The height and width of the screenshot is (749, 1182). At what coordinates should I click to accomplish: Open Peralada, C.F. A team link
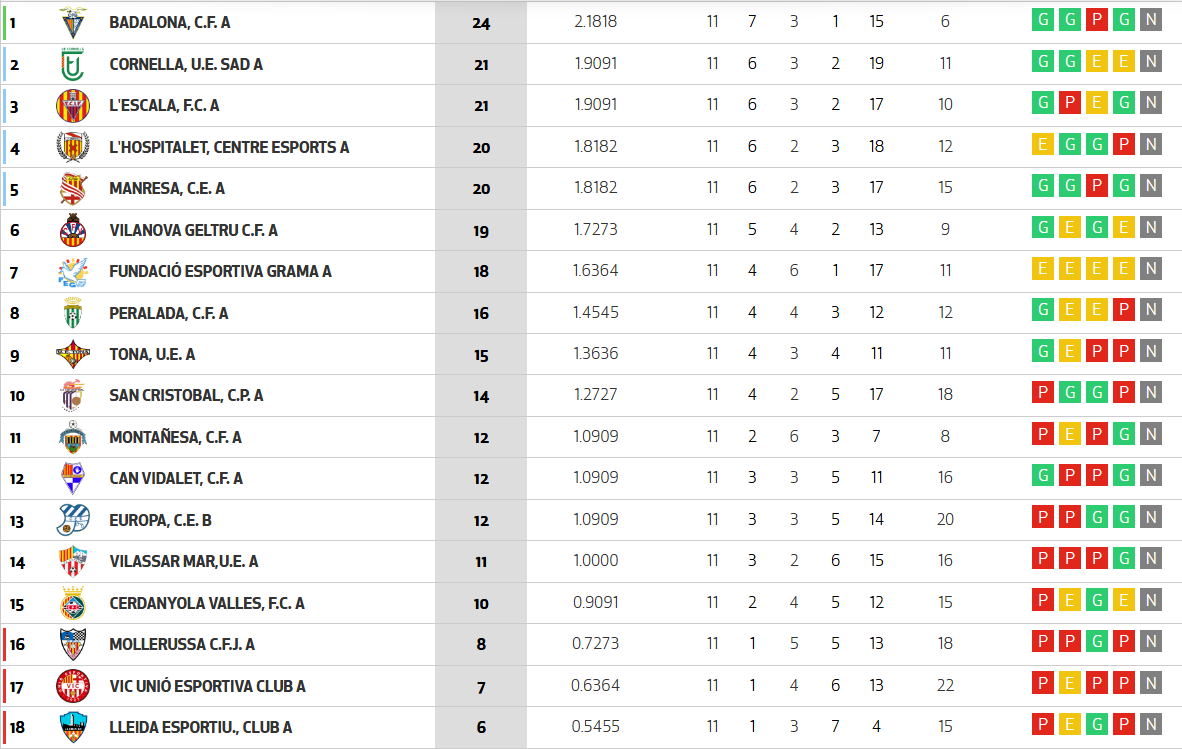point(168,313)
